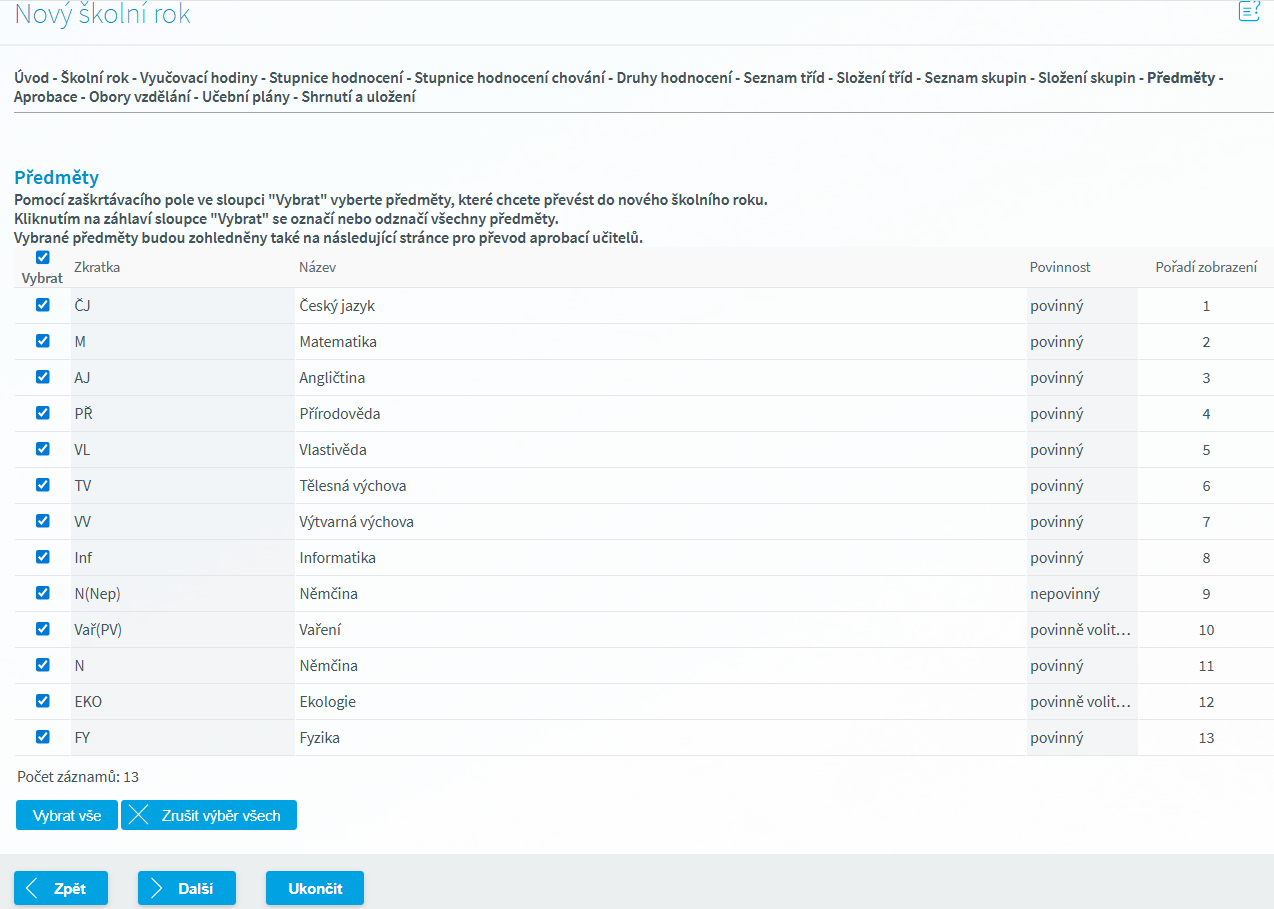Go back with the Zpět button
1274x909 pixels.
(61, 888)
